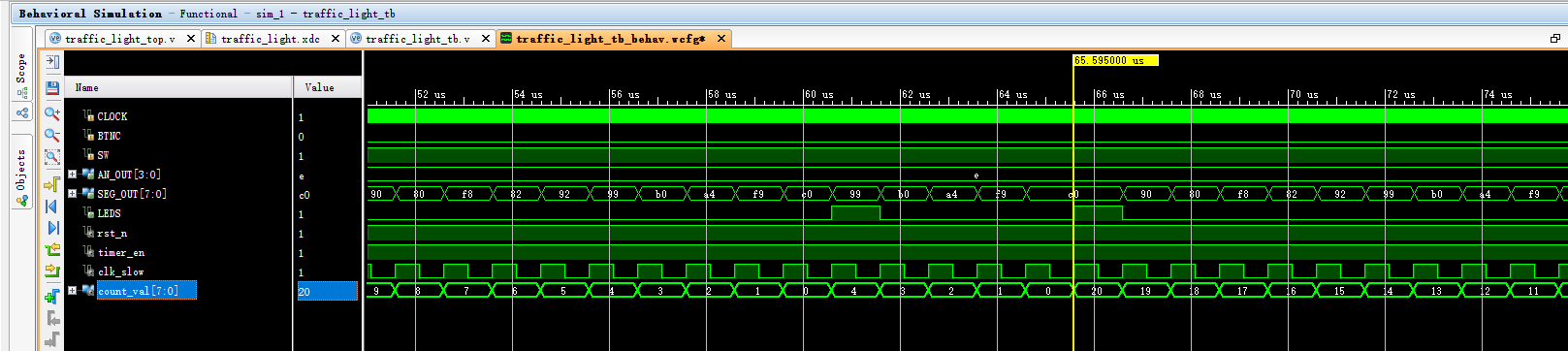This screenshot has width=1568, height=351.
Task: Click the yellow cursor time label 65.595000 us
Action: 1115,60
